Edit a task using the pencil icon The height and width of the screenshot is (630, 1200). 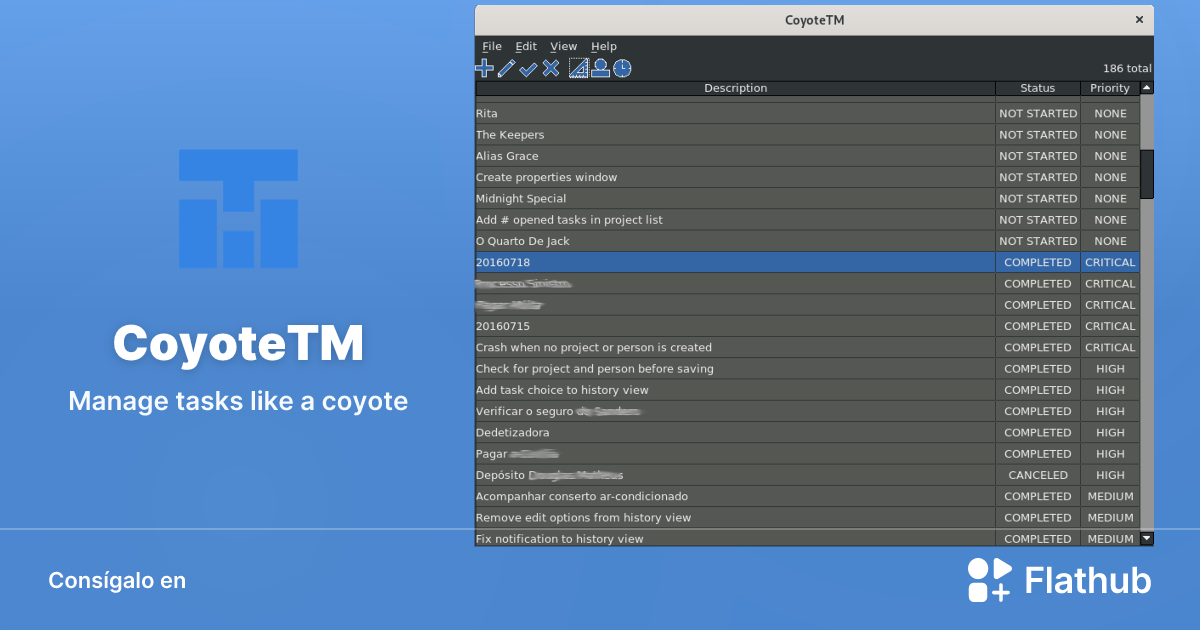pyautogui.click(x=507, y=68)
